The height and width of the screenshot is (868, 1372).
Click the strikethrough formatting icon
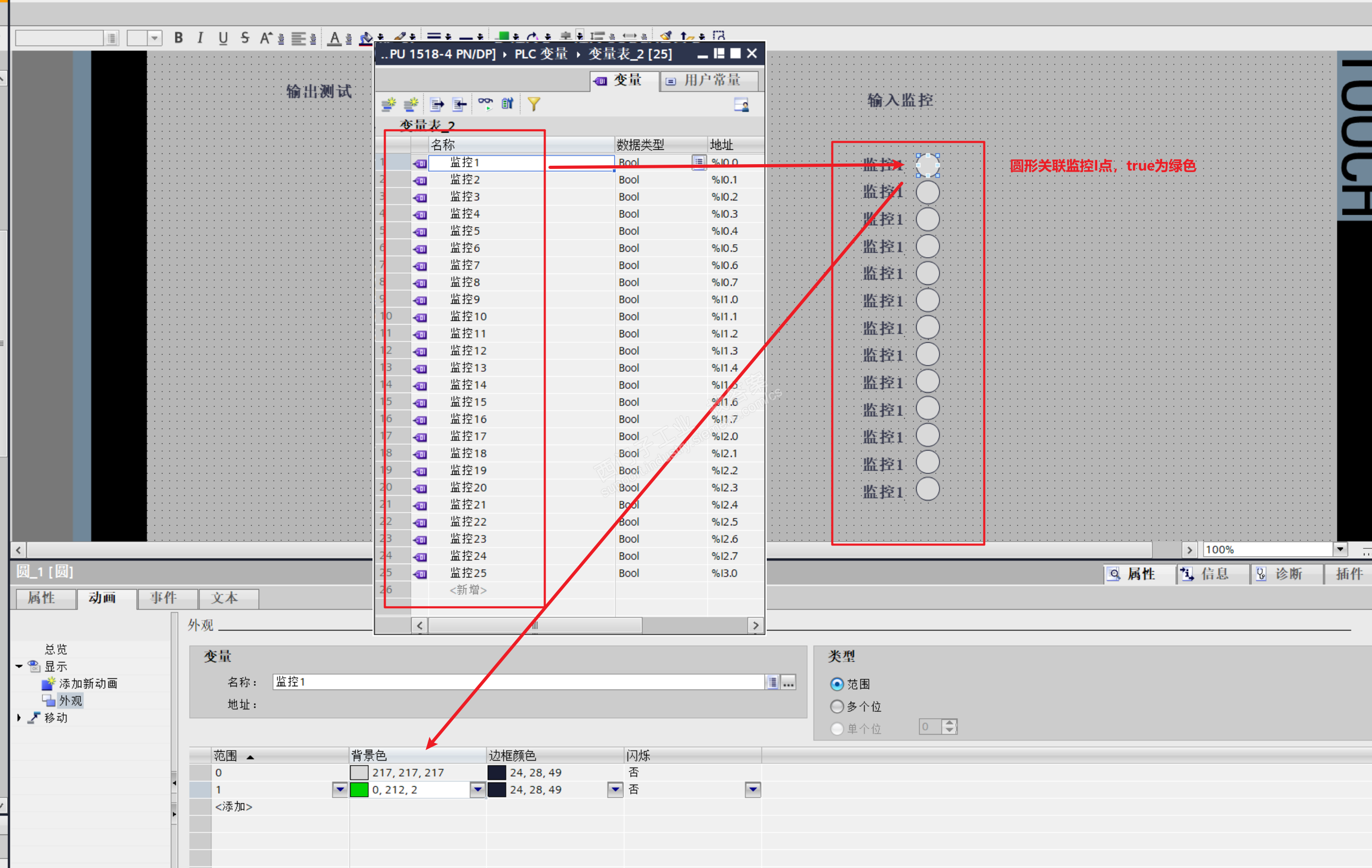pyautogui.click(x=245, y=38)
